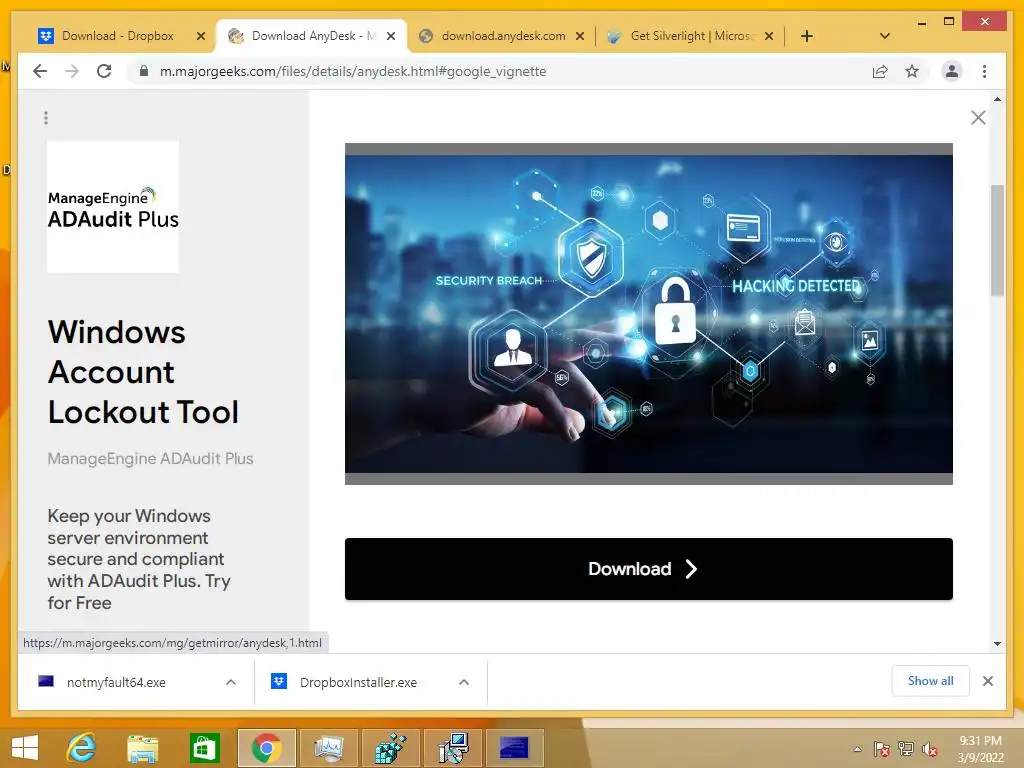This screenshot has width=1024, height=768.
Task: Open a new tab with plus
Action: [x=807, y=36]
